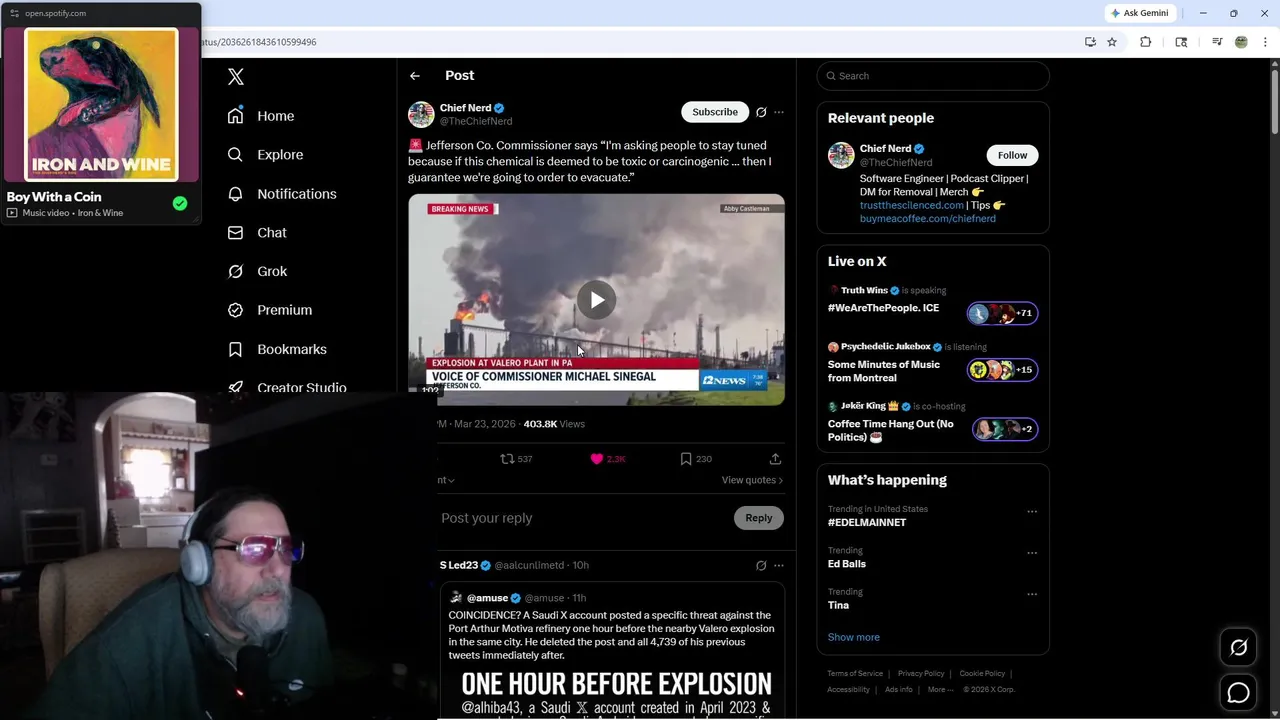1280x720 pixels.
Task: Open the browser side panel icon
Action: tap(1181, 42)
